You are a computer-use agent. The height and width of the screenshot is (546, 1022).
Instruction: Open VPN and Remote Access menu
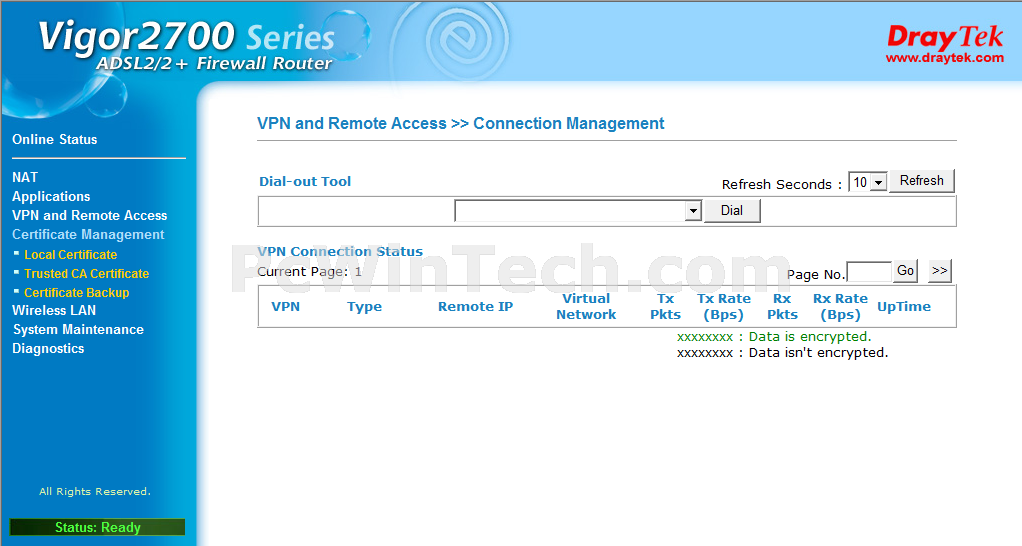(x=89, y=215)
